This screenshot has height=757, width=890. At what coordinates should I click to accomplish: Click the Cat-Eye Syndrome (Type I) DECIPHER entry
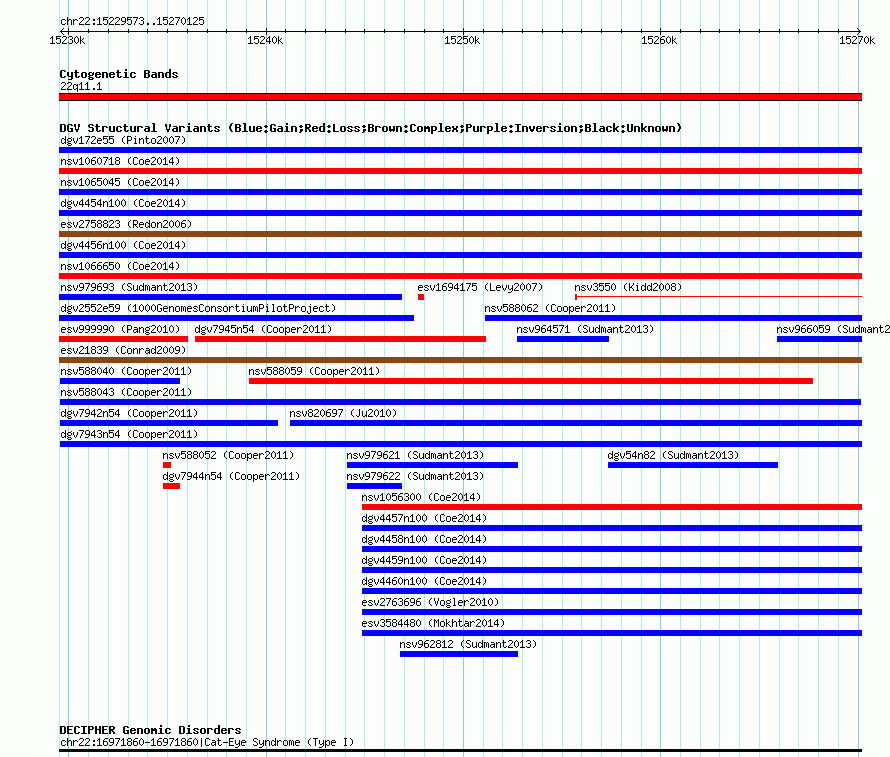coord(207,742)
